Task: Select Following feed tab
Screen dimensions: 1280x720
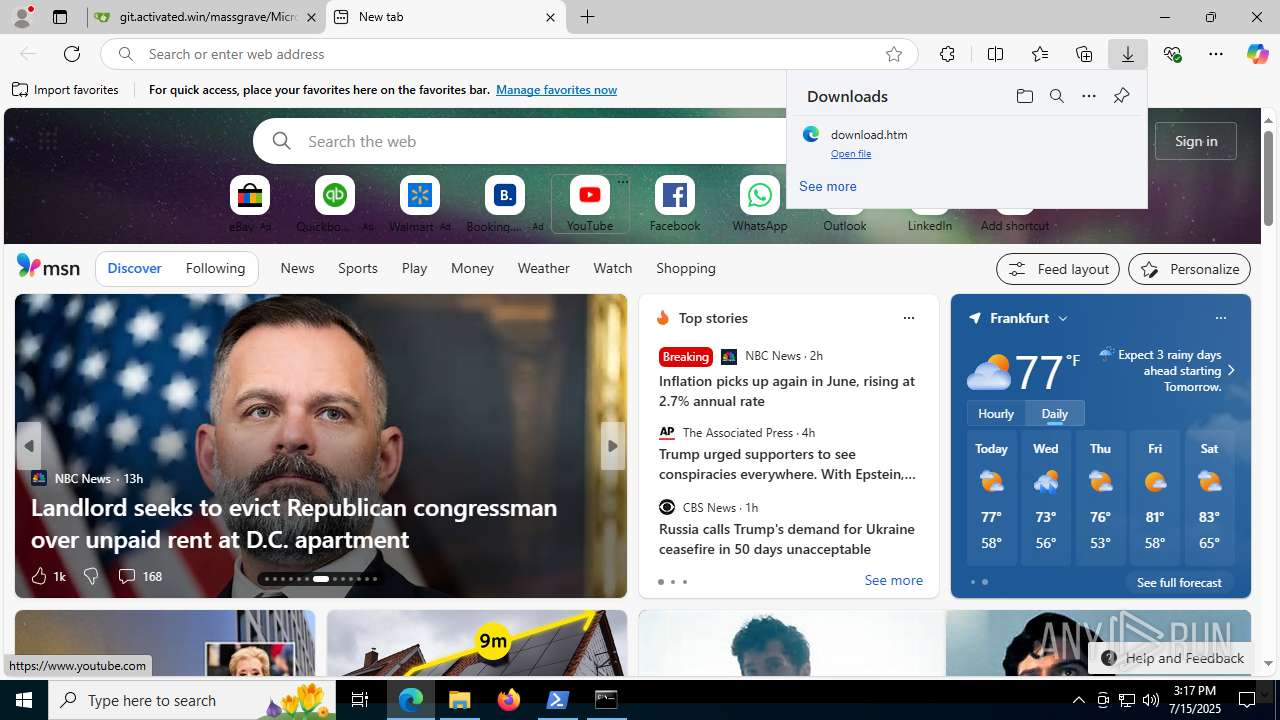Action: [x=215, y=268]
